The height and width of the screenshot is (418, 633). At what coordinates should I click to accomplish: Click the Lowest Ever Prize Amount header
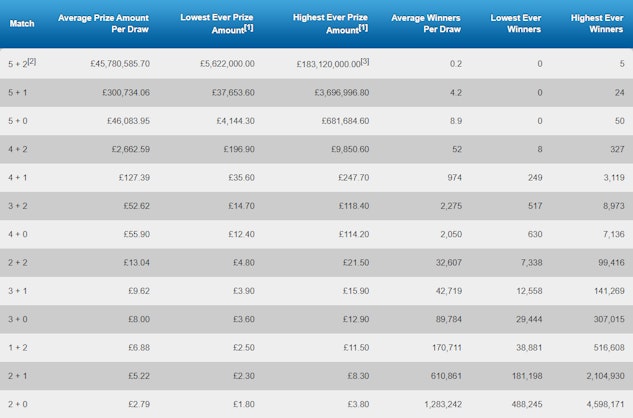(217, 23)
